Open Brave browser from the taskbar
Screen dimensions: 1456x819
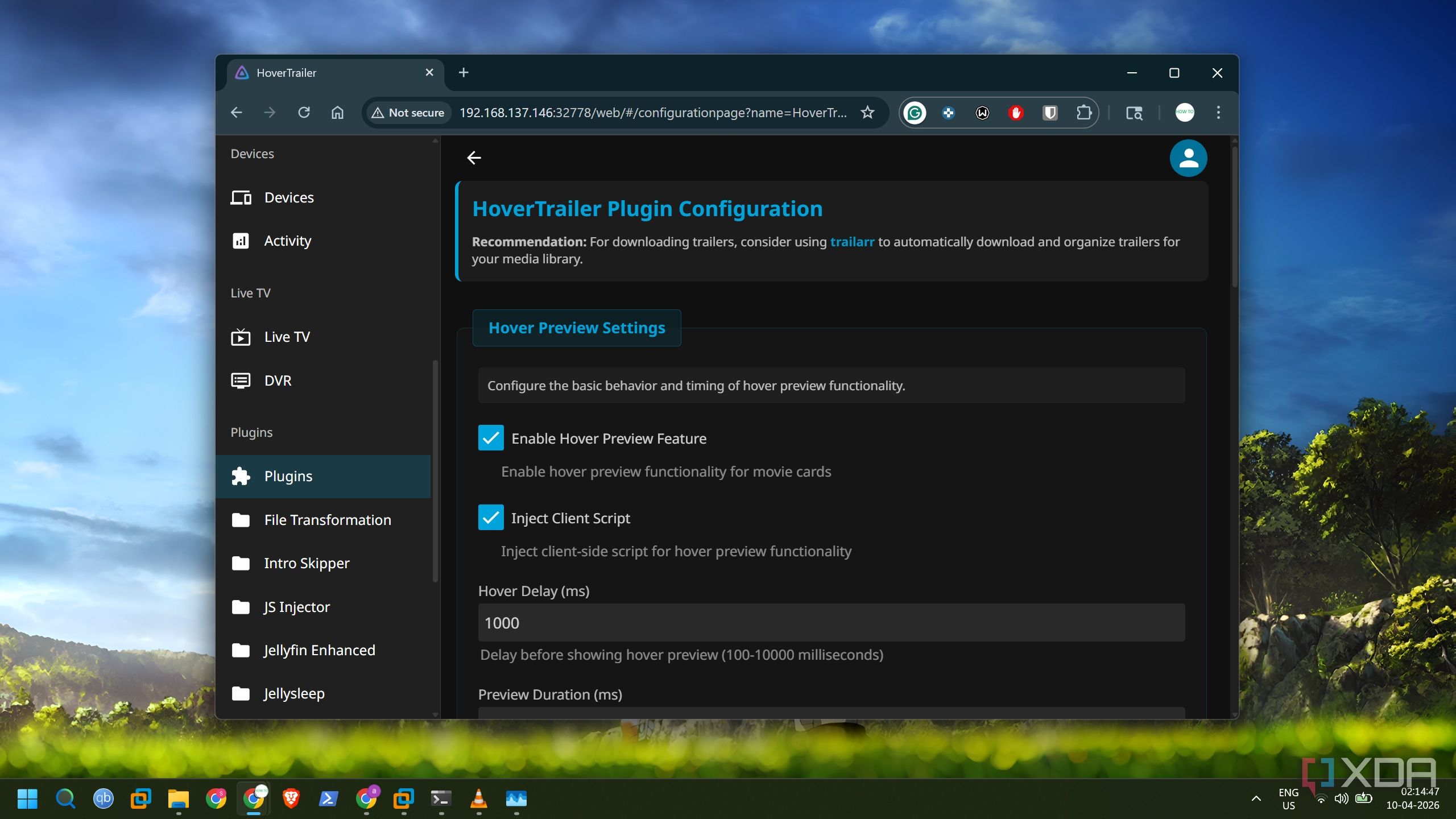tap(291, 799)
